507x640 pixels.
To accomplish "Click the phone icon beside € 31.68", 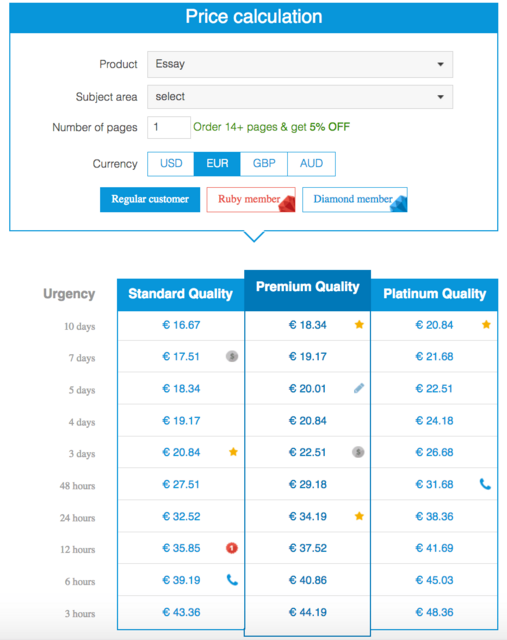I will pos(485,484).
